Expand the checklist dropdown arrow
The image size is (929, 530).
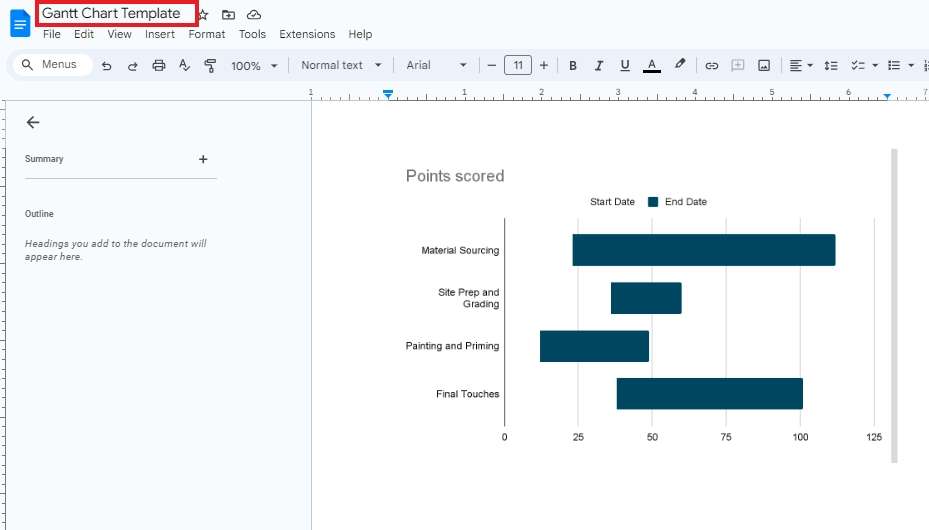[874, 66]
